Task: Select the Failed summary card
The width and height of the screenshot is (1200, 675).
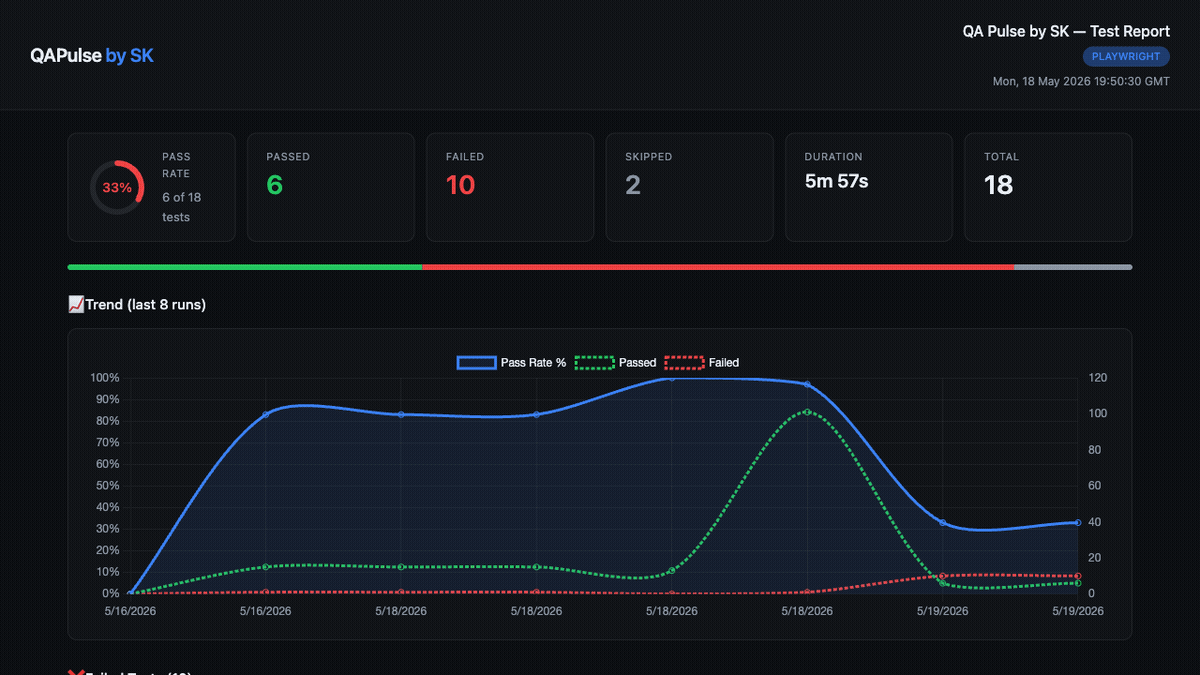Action: (x=510, y=187)
